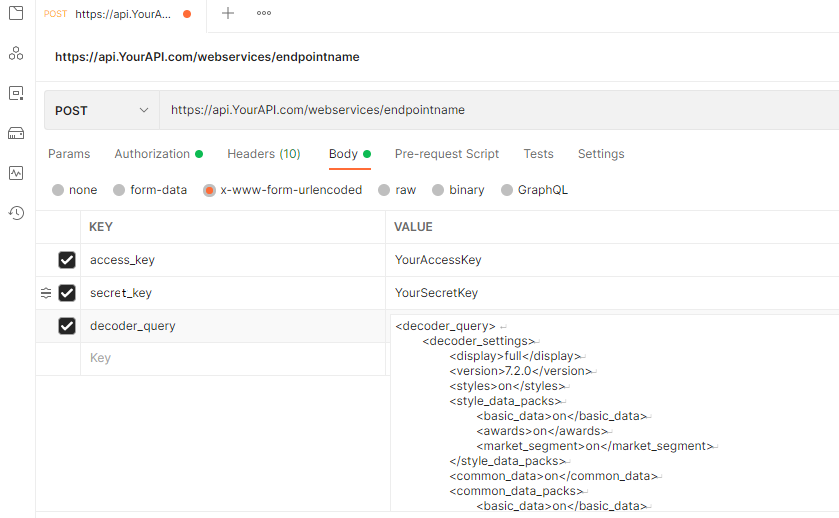Click the access_key key cell
The height and width of the screenshot is (518, 839).
tap(233, 260)
